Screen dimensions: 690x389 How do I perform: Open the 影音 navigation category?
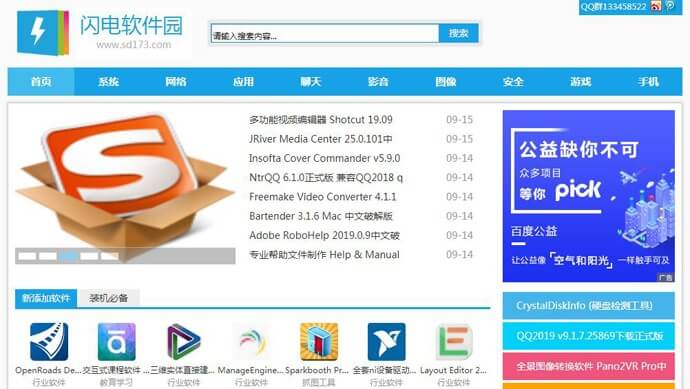click(x=378, y=81)
